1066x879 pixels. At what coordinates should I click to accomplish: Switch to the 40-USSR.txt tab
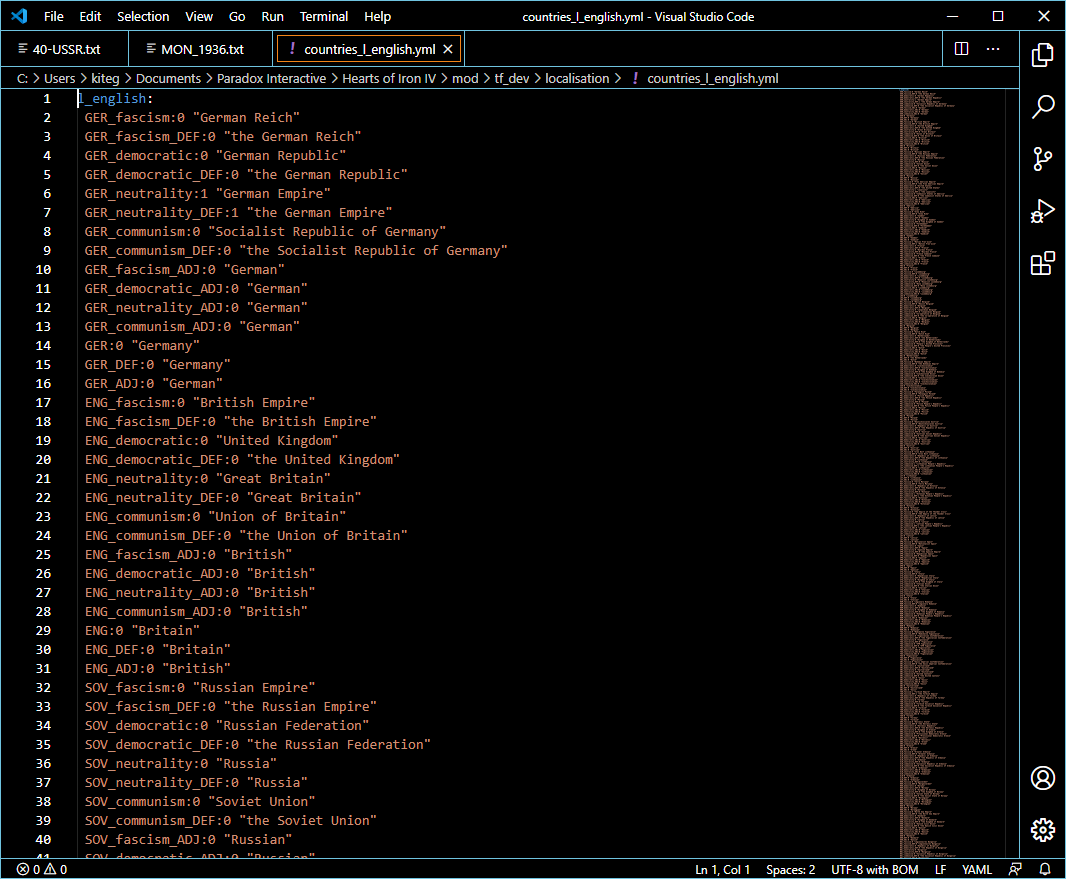click(65, 49)
